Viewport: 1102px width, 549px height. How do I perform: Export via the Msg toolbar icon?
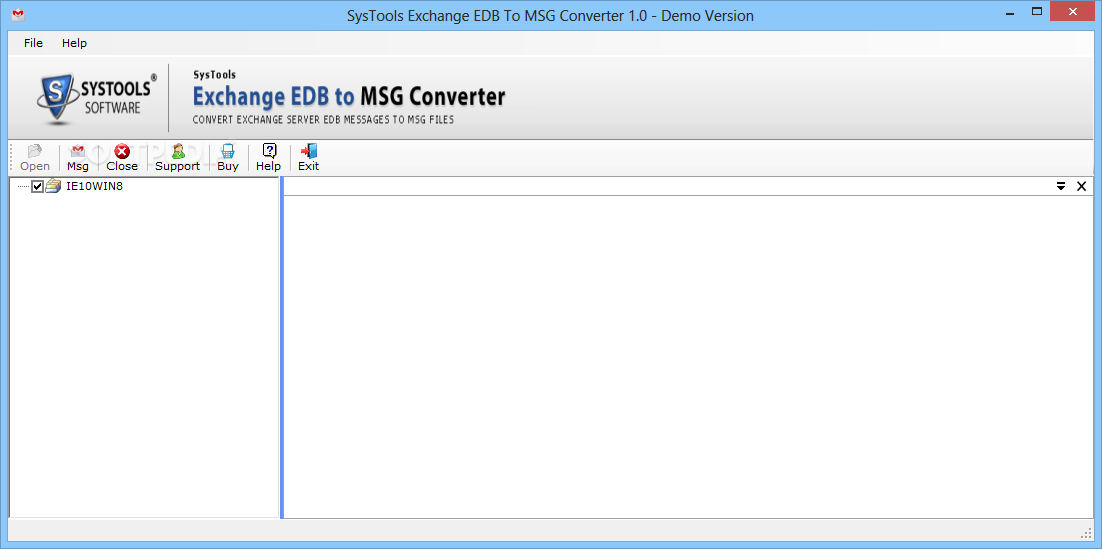(78, 158)
